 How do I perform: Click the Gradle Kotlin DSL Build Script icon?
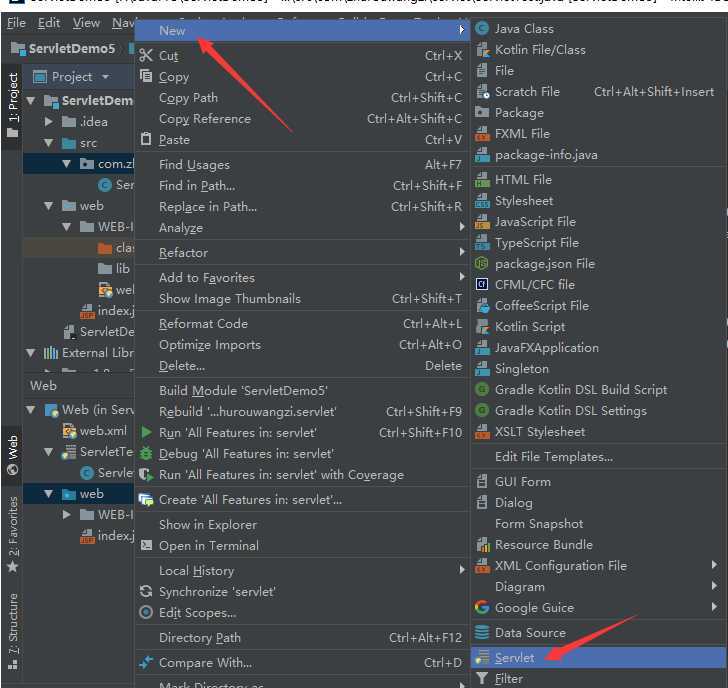coord(482,389)
